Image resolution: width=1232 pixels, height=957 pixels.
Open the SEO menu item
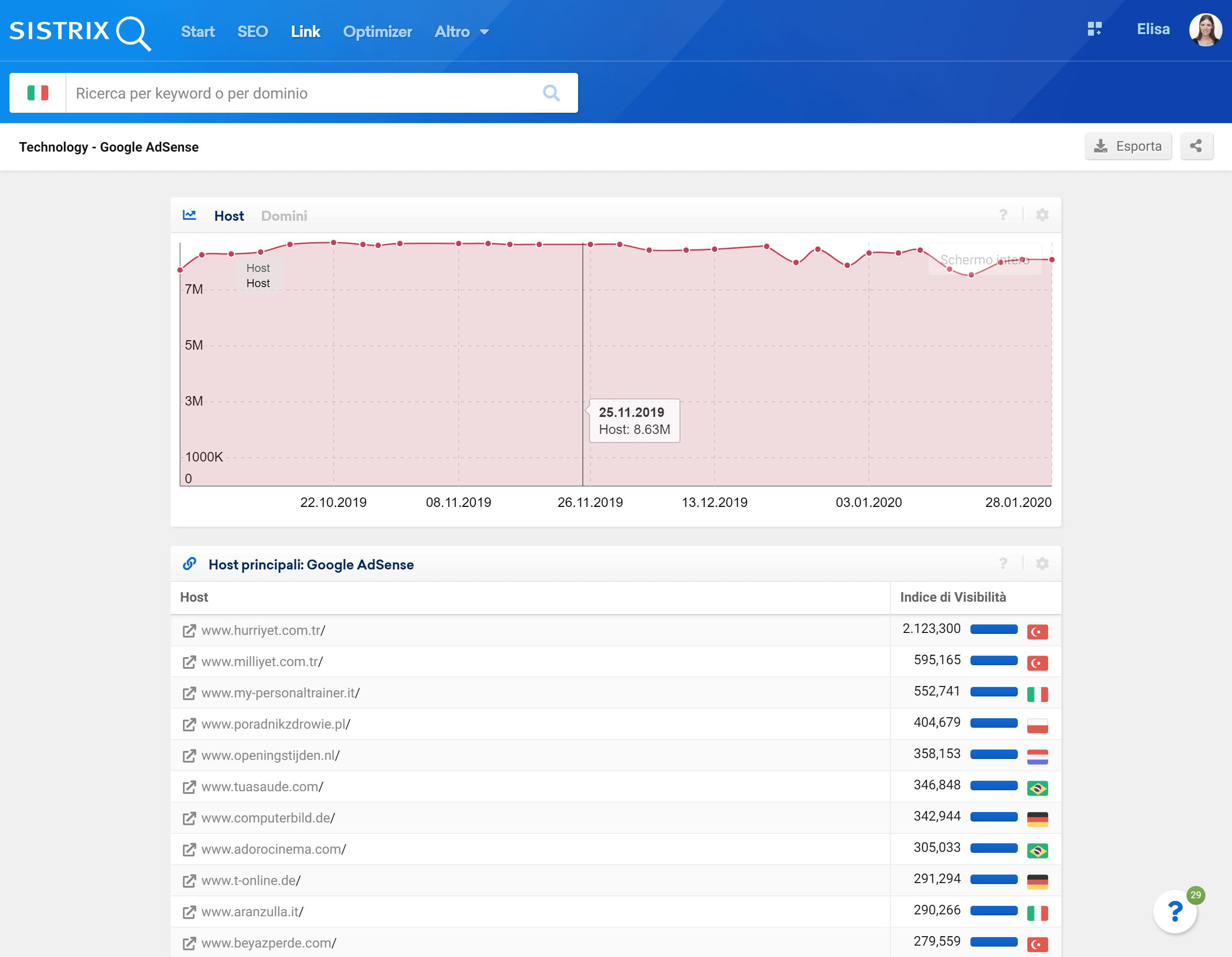point(252,32)
